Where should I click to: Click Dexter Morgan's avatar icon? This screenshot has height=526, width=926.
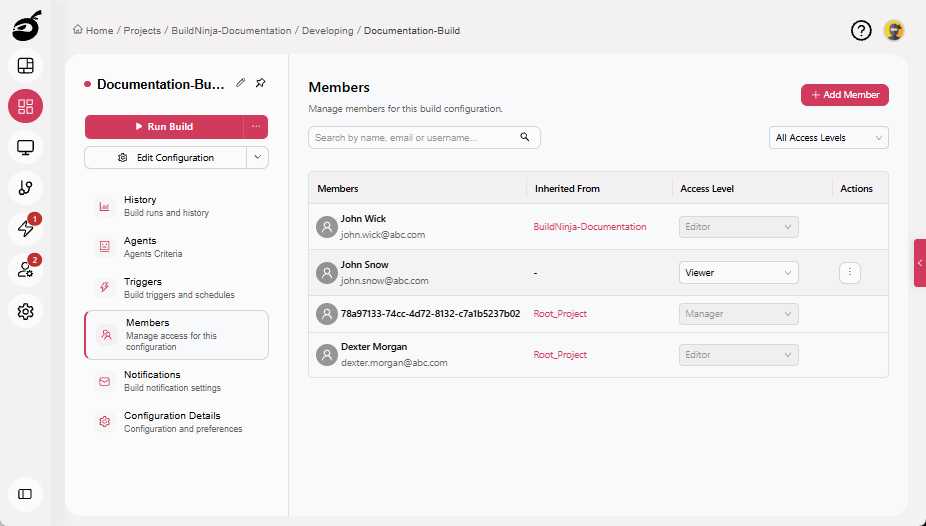(327, 355)
